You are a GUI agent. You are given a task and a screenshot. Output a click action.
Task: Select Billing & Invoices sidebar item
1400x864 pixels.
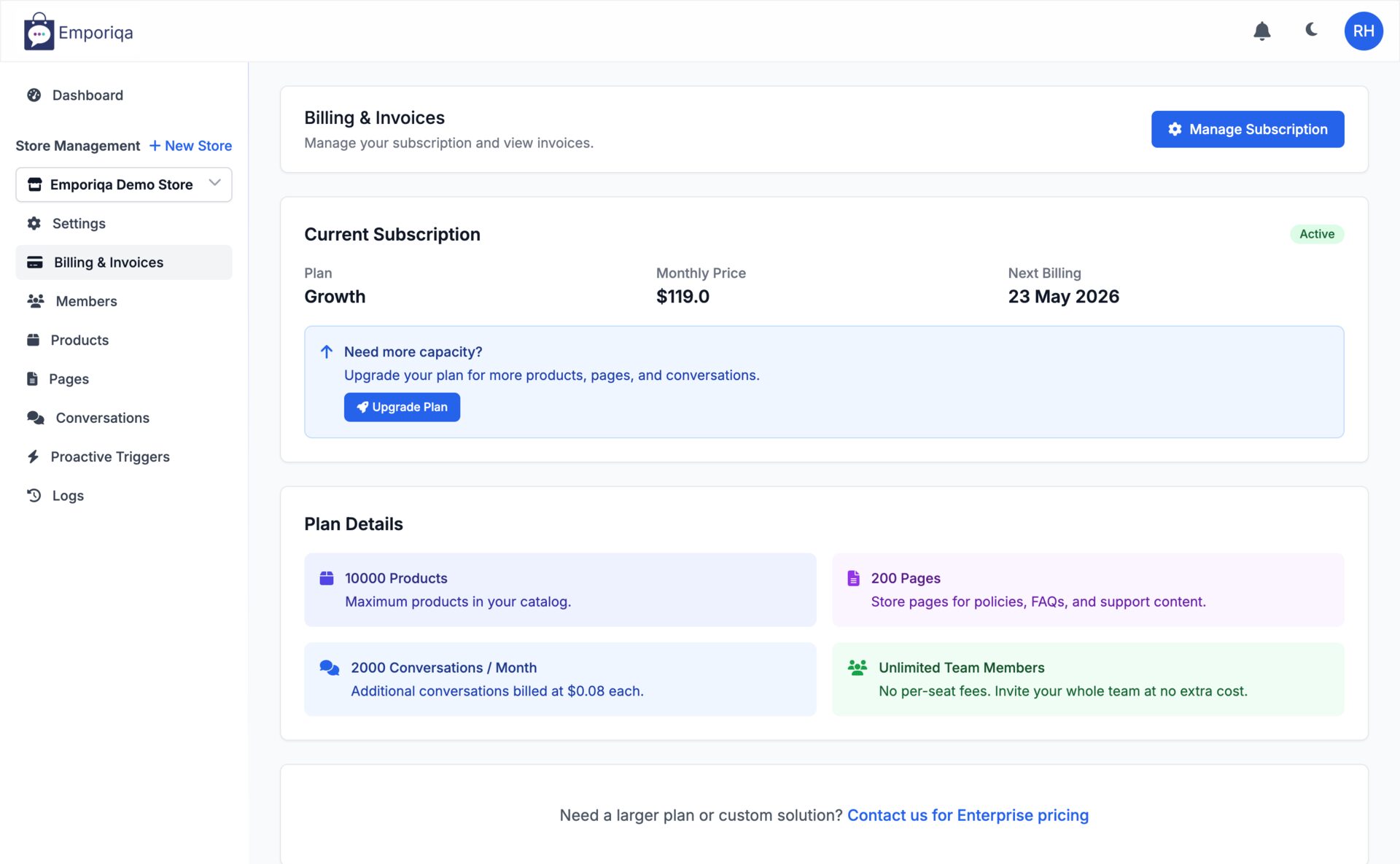point(109,262)
